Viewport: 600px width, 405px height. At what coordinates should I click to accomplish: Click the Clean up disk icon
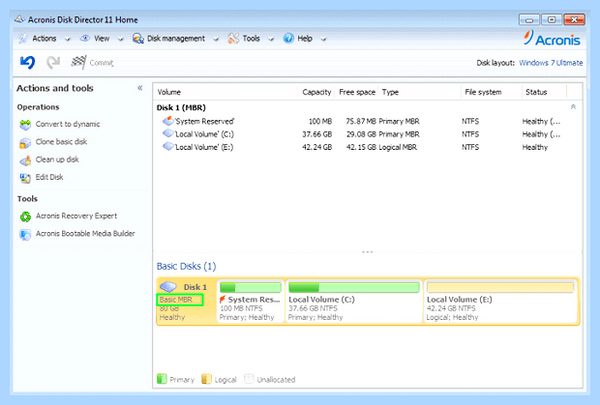click(x=25, y=160)
